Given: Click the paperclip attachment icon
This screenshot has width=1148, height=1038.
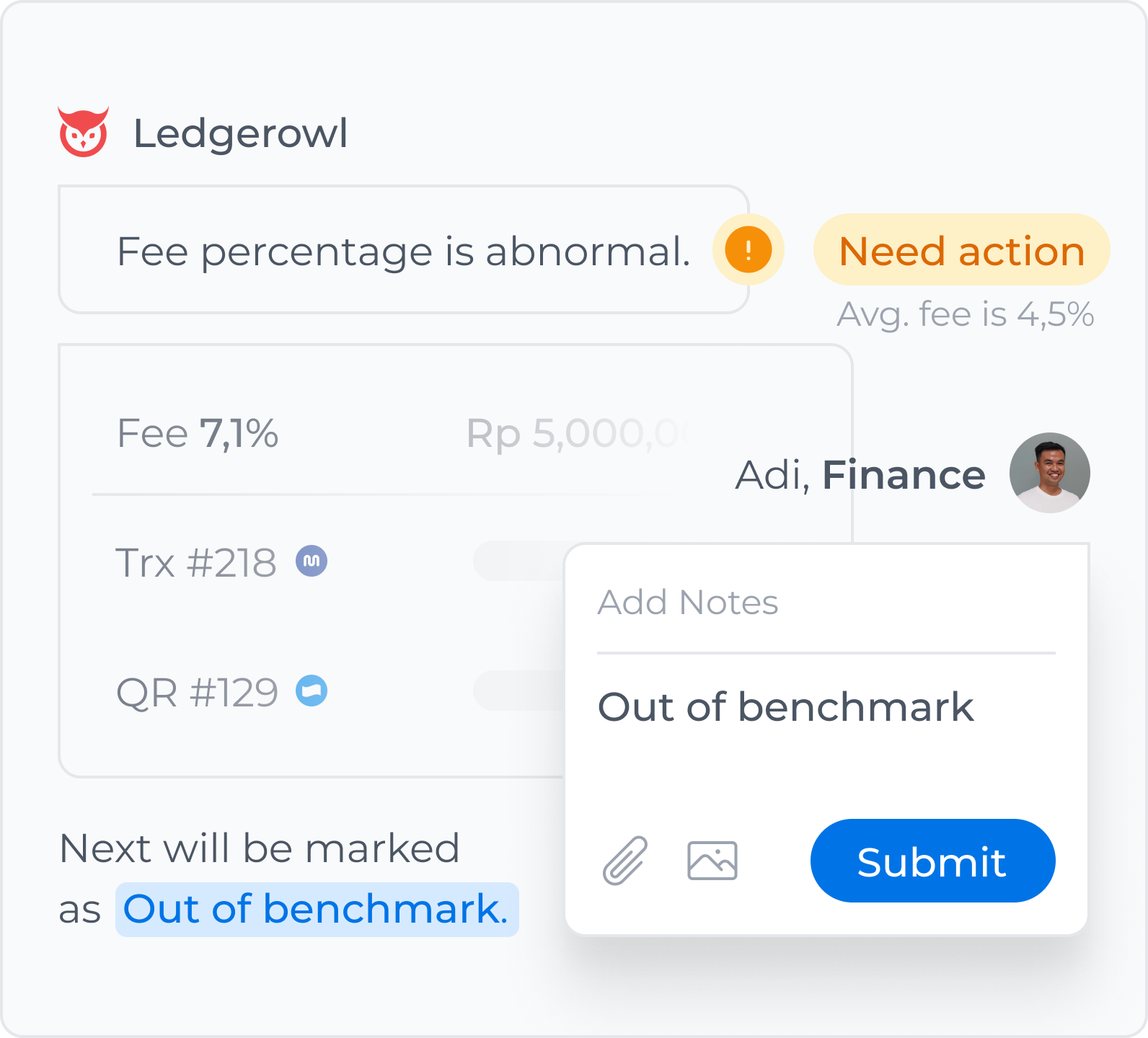Looking at the screenshot, I should (625, 860).
